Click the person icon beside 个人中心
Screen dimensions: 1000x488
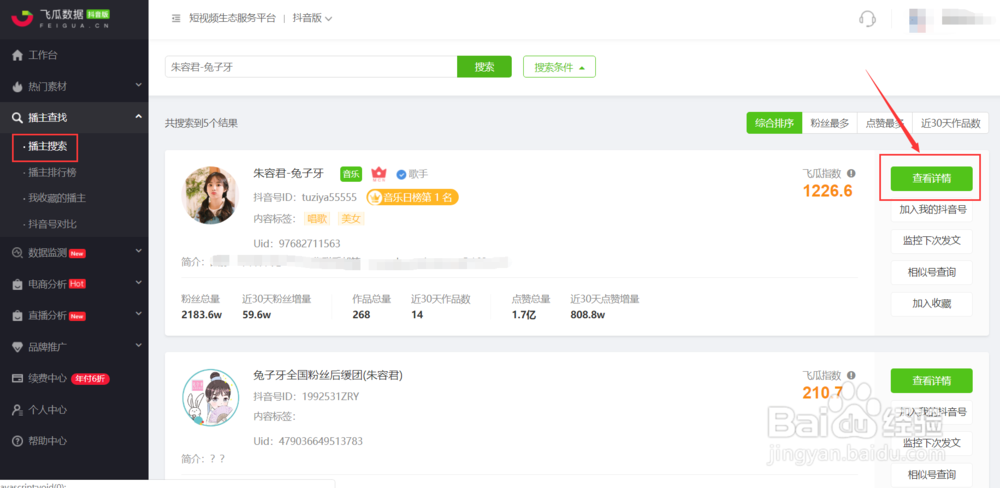18,410
